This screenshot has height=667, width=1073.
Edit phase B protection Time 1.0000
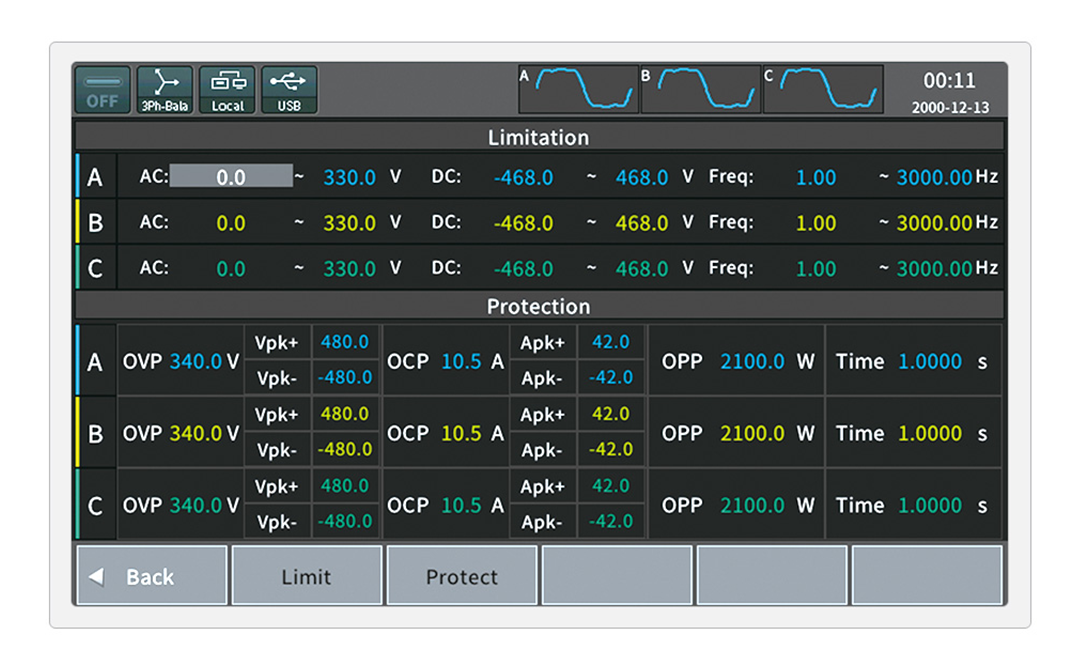[x=930, y=433]
